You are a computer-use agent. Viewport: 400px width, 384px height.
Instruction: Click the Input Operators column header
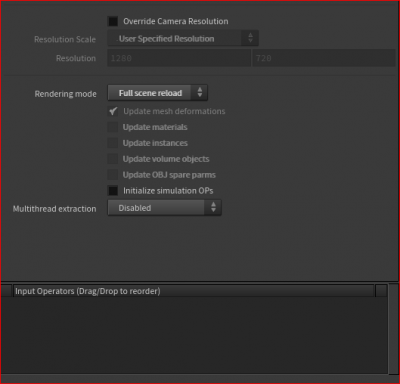(193, 291)
